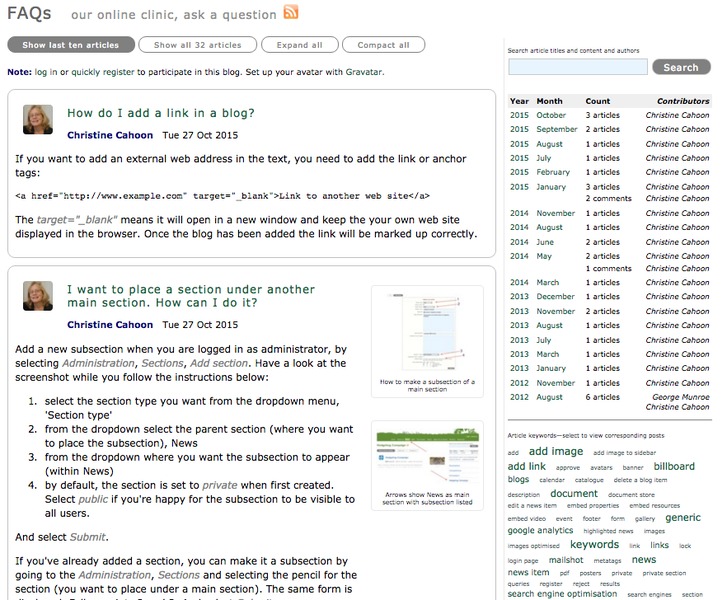The width and height of the screenshot is (727, 600).
Task: Click author avatar beside first blog post
Action: (38, 120)
